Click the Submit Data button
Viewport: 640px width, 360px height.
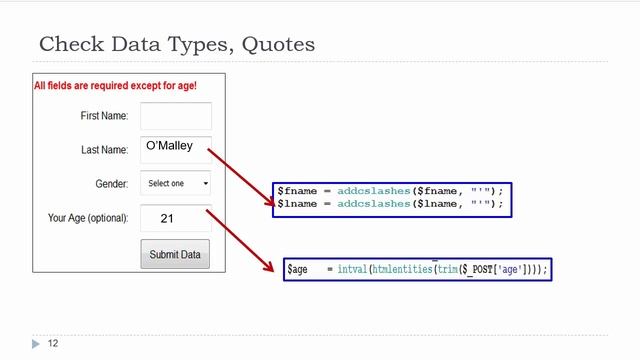coord(175,254)
